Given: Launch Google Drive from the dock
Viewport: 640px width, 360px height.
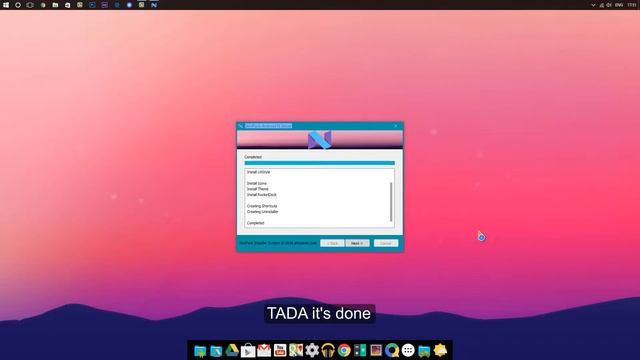Looking at the screenshot, I should pos(232,350).
